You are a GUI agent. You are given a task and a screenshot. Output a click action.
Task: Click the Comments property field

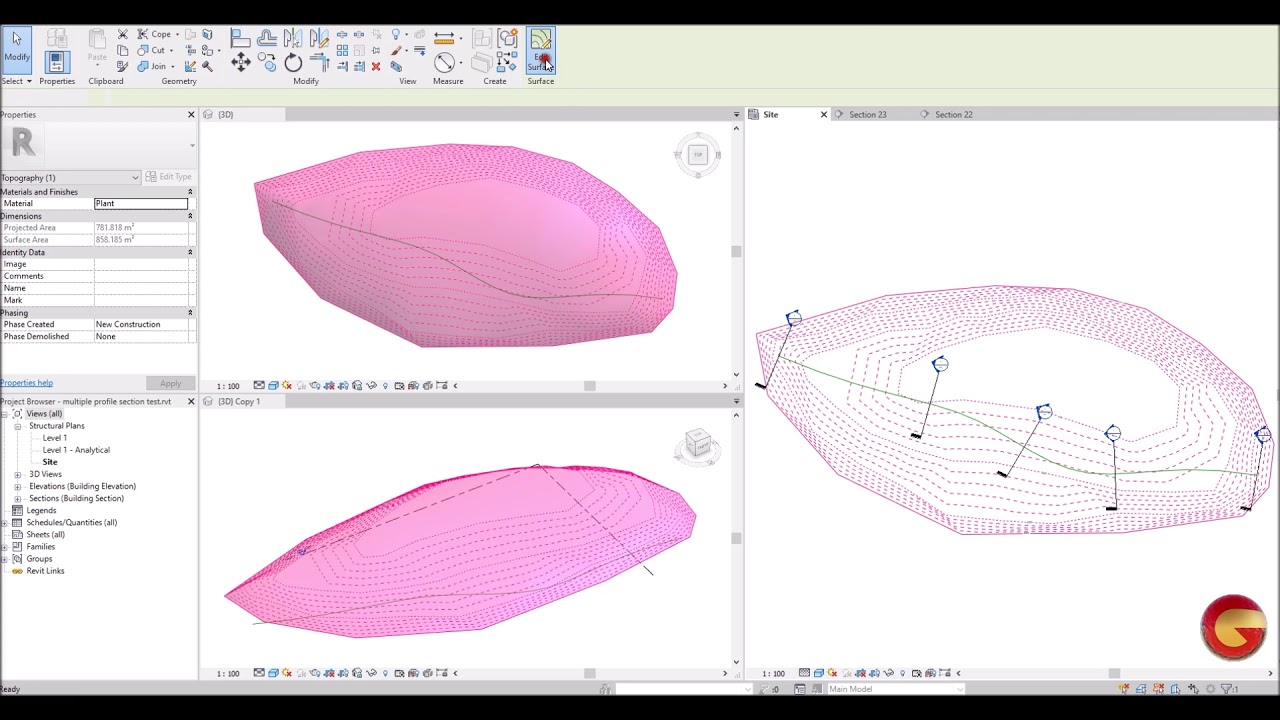point(141,276)
